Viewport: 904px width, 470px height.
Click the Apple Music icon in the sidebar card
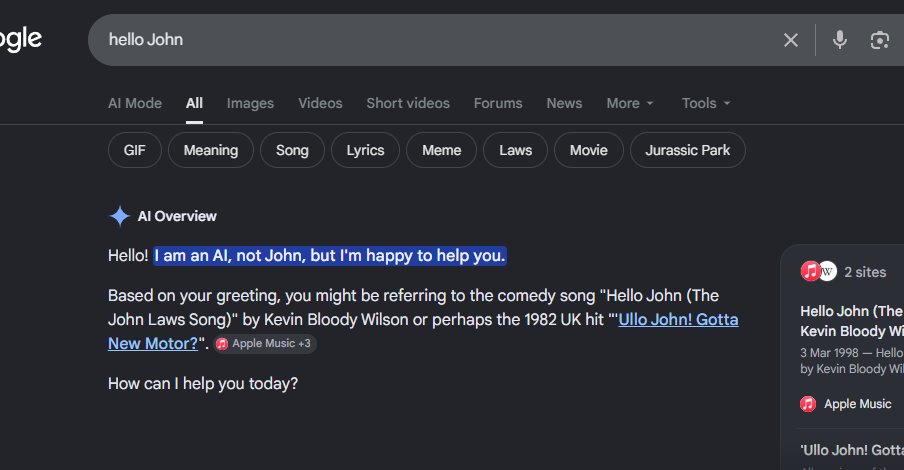pyautogui.click(x=808, y=404)
